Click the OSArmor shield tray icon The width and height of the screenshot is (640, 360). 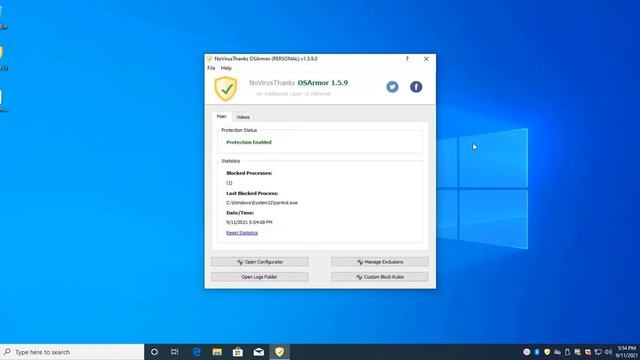pyautogui.click(x=547, y=352)
